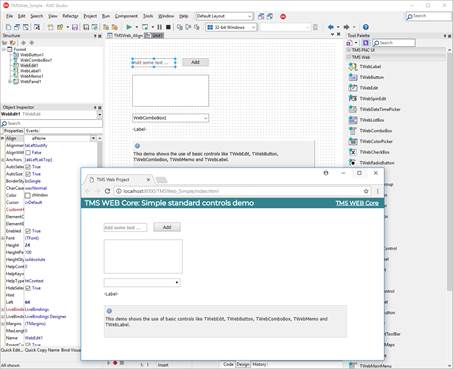Toggle the AutoSelect True checkbox

pyautogui.click(x=28, y=167)
